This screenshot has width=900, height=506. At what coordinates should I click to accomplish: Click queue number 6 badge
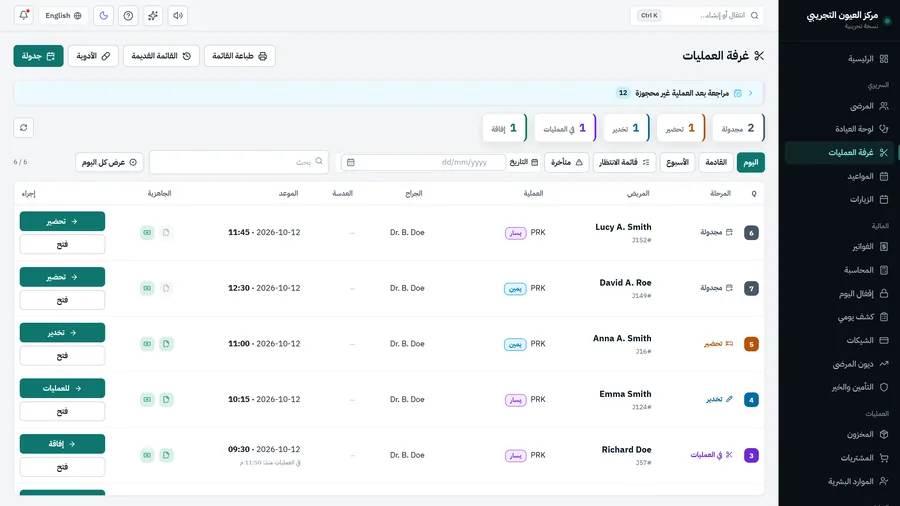coord(751,233)
